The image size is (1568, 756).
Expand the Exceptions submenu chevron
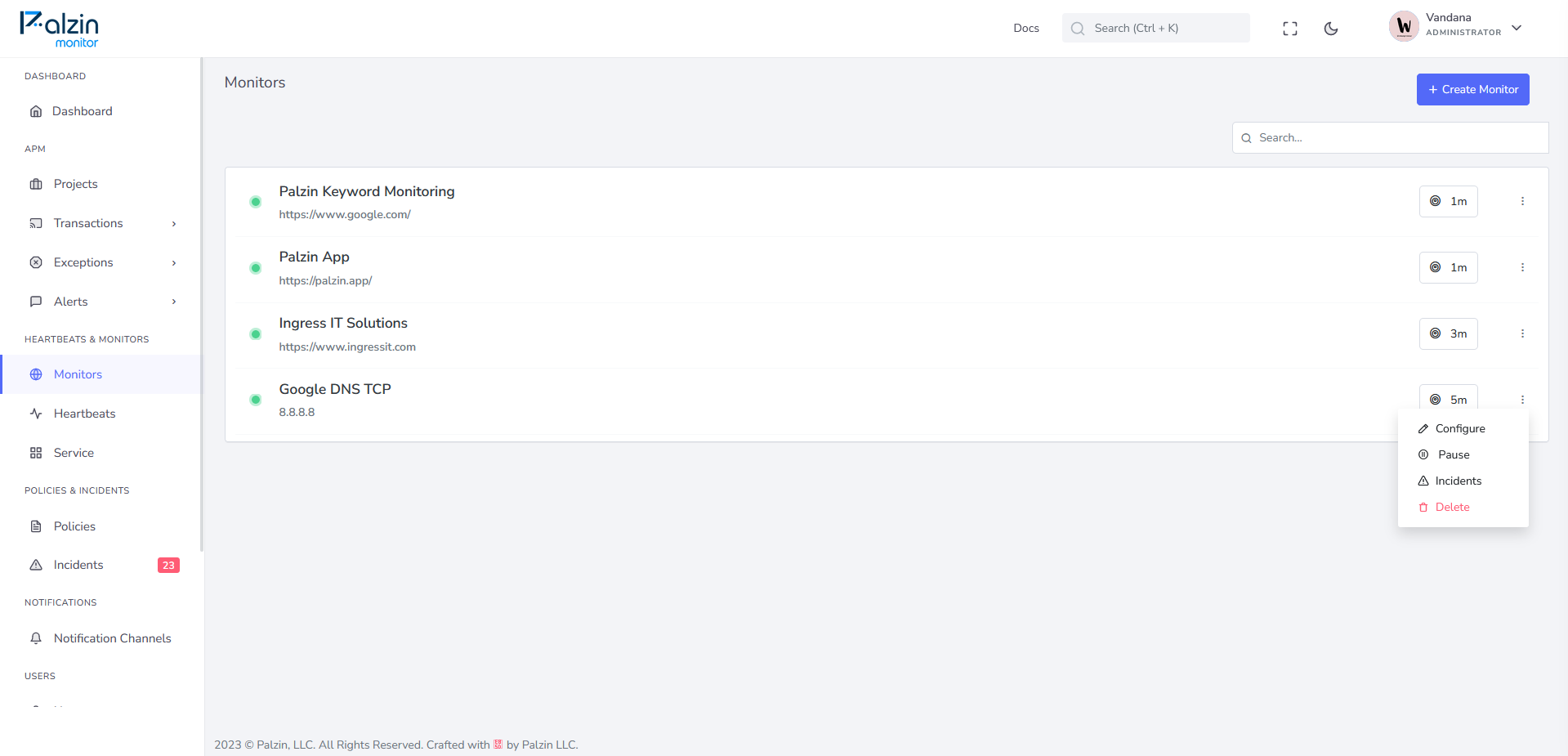tap(174, 263)
